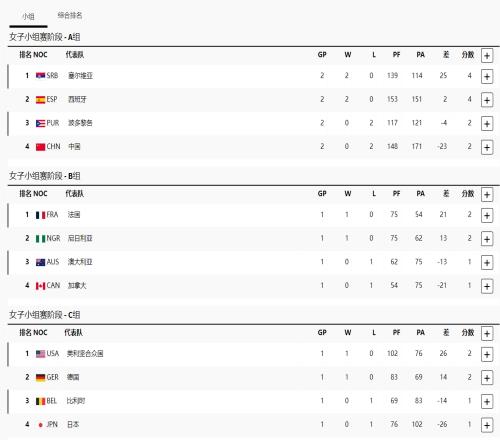This screenshot has width=500, height=440.
Task: Expand the NGR row plus icon
Action: [x=487, y=239]
